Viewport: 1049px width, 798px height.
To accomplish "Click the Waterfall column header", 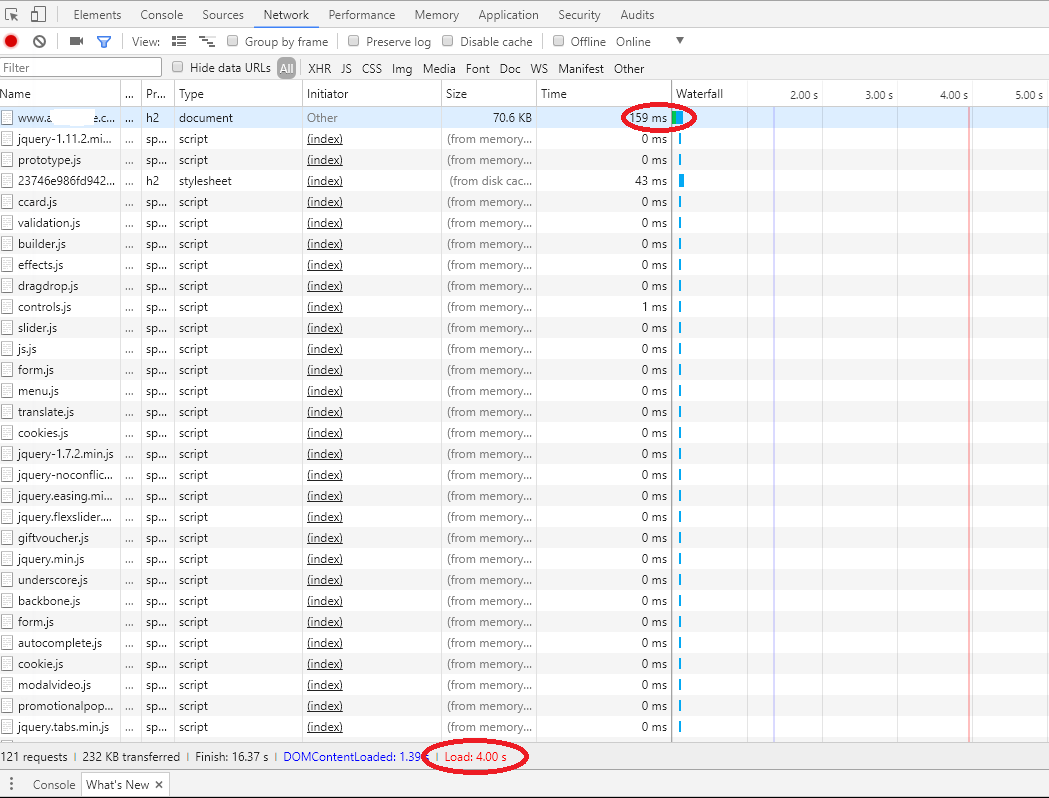I will 699,94.
